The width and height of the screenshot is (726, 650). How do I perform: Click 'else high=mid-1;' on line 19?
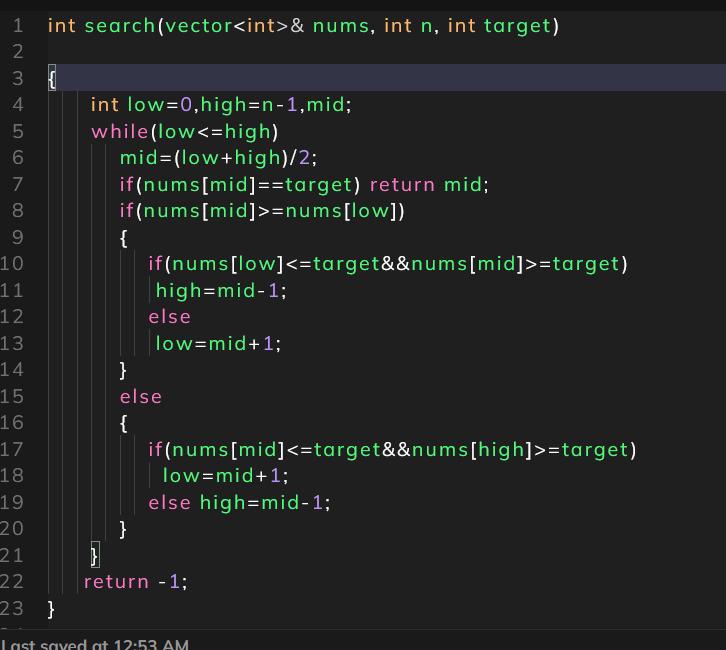[239, 503]
